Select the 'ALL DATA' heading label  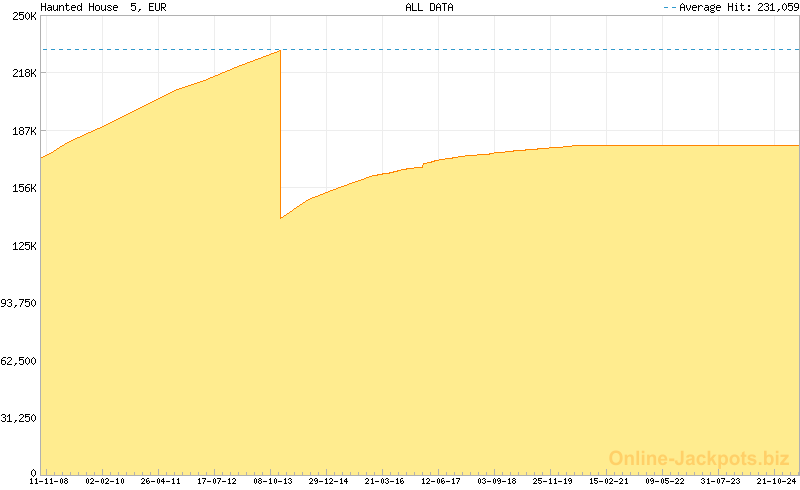(428, 7)
